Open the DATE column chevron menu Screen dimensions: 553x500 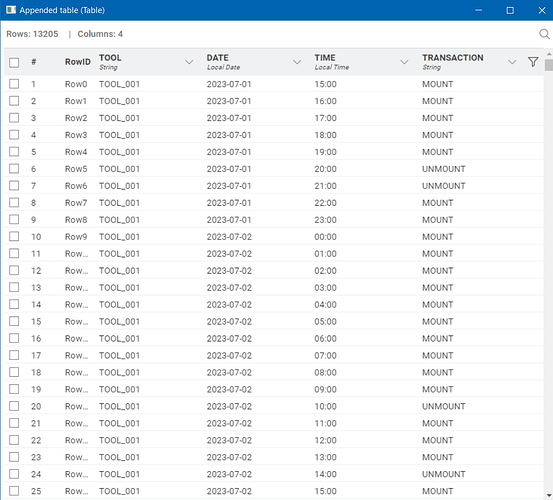(297, 62)
